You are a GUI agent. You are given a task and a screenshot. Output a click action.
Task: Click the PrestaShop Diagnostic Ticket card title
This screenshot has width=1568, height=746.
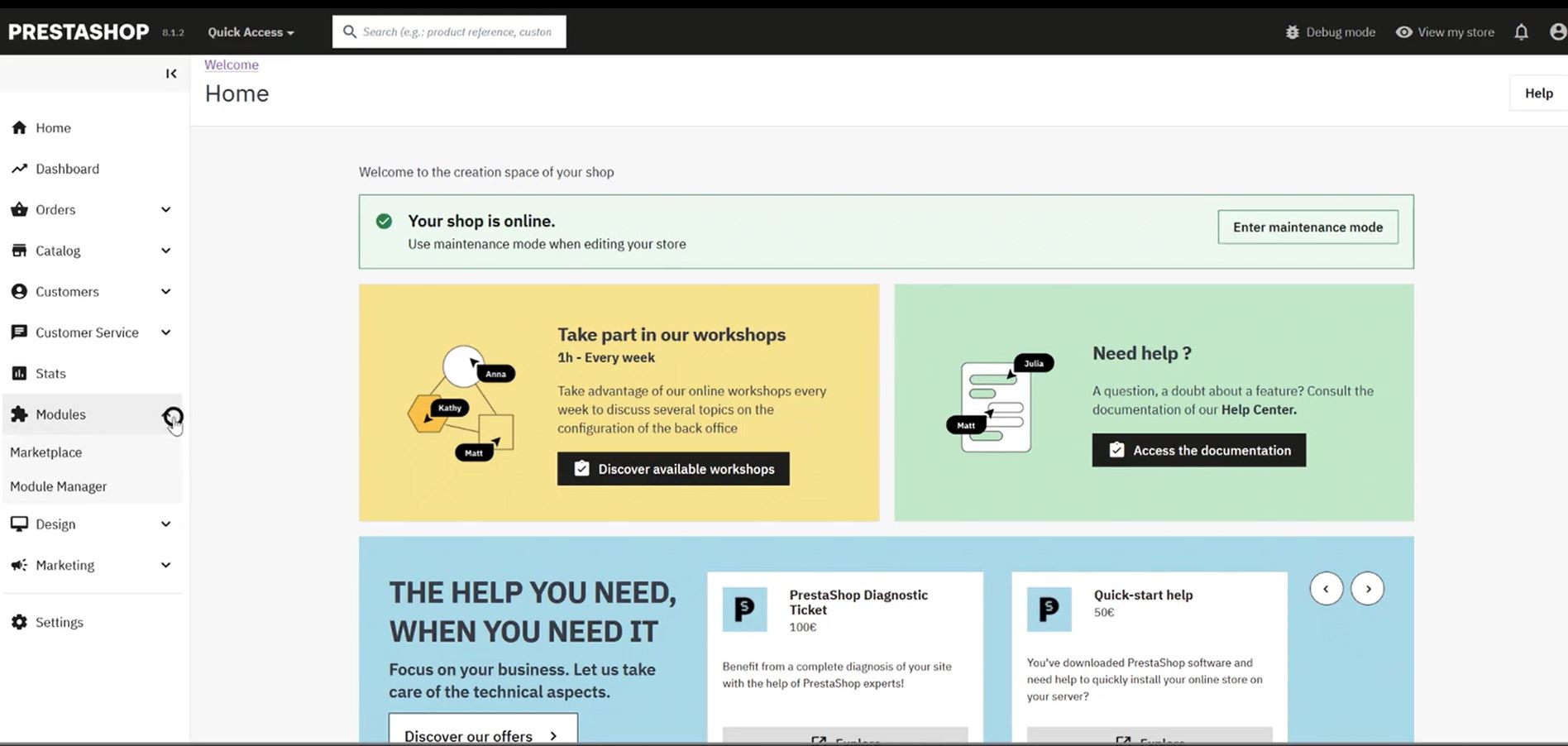click(858, 602)
